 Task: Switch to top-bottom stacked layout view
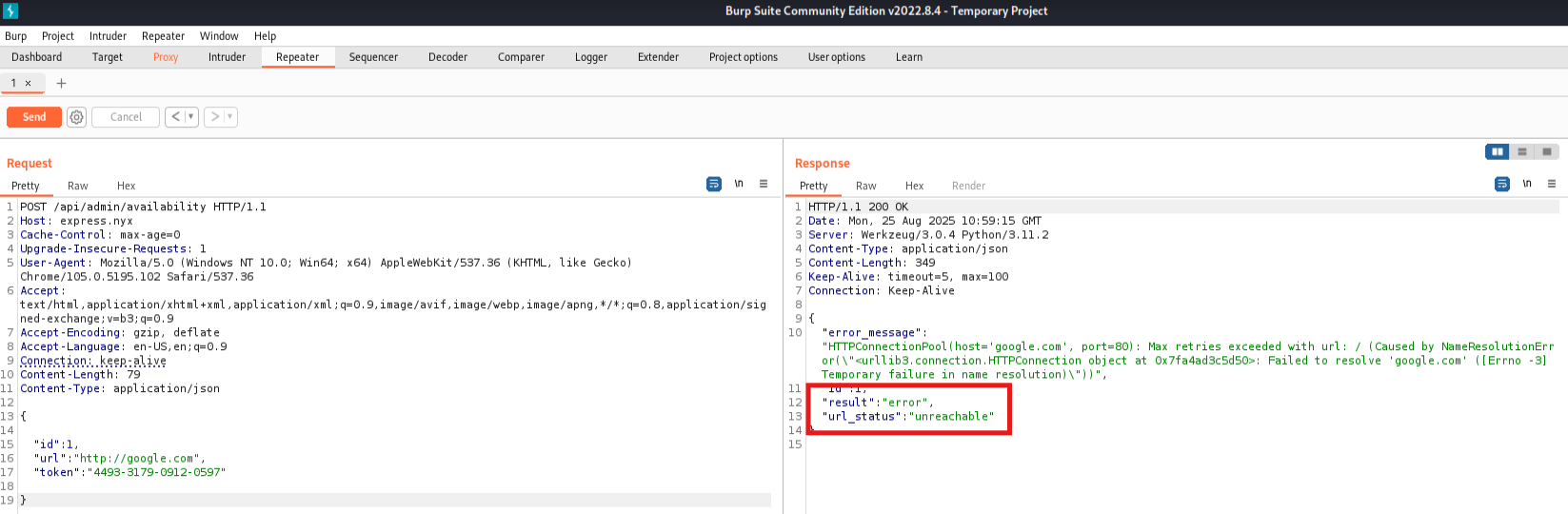1522,151
